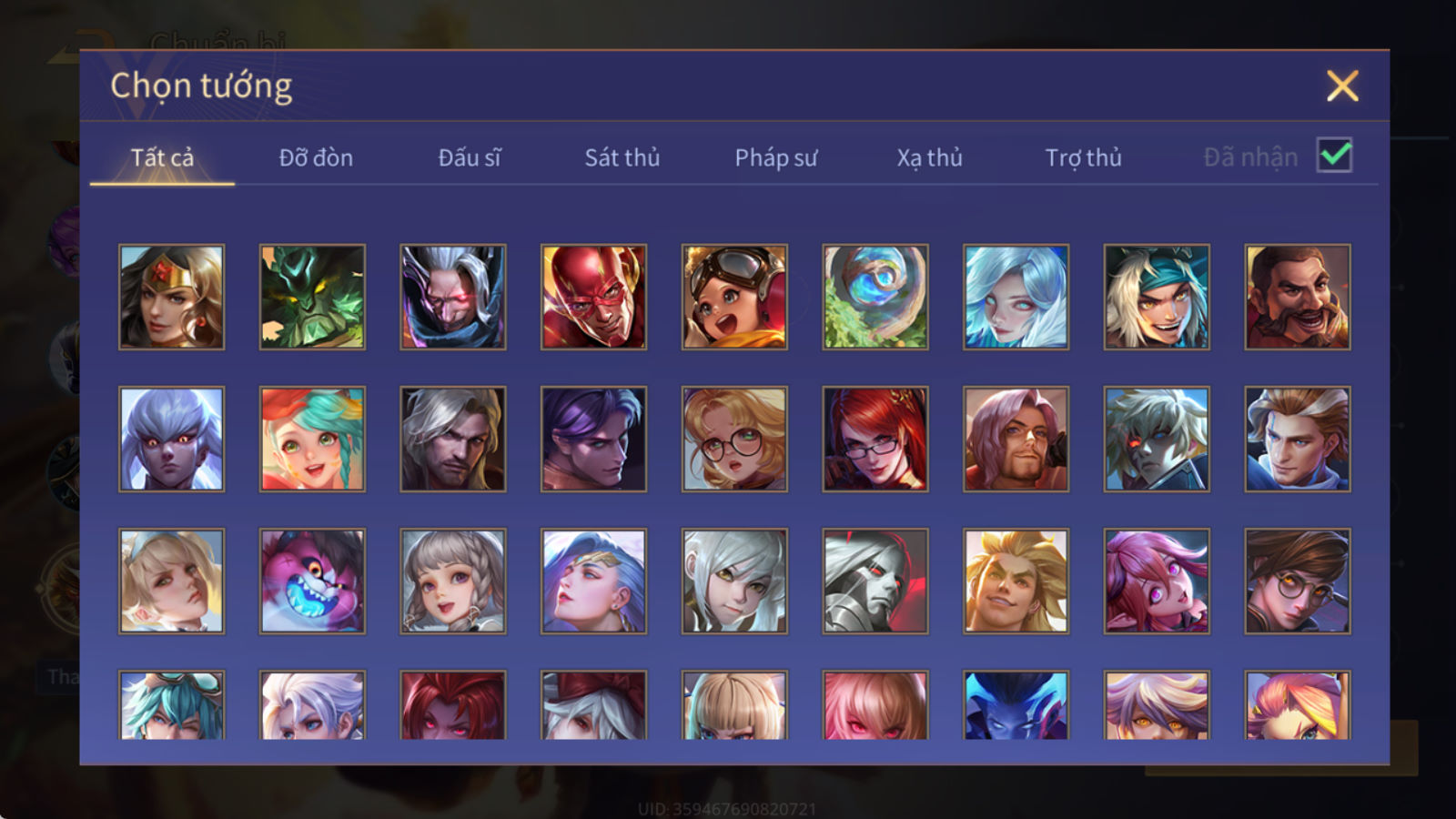The width and height of the screenshot is (1456, 819).
Task: Select the Wonder Woman hero portrait
Action: 171,297
